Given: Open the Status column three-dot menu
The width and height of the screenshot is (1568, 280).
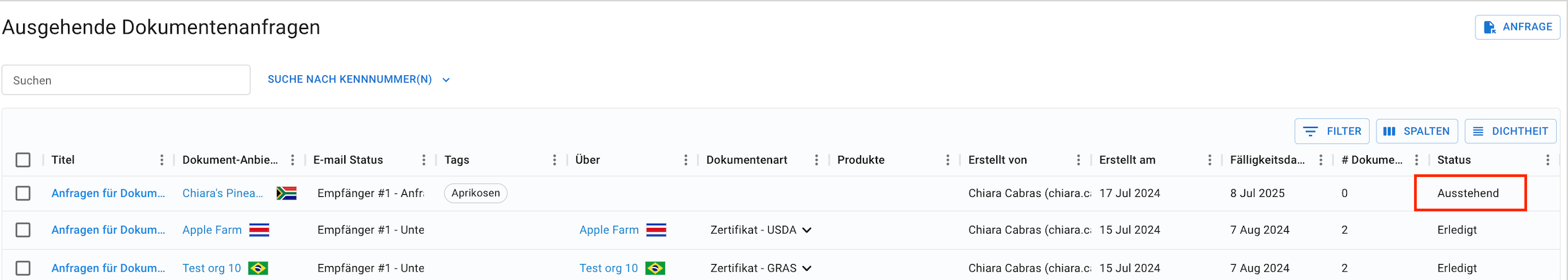Looking at the screenshot, I should pos(1548,160).
